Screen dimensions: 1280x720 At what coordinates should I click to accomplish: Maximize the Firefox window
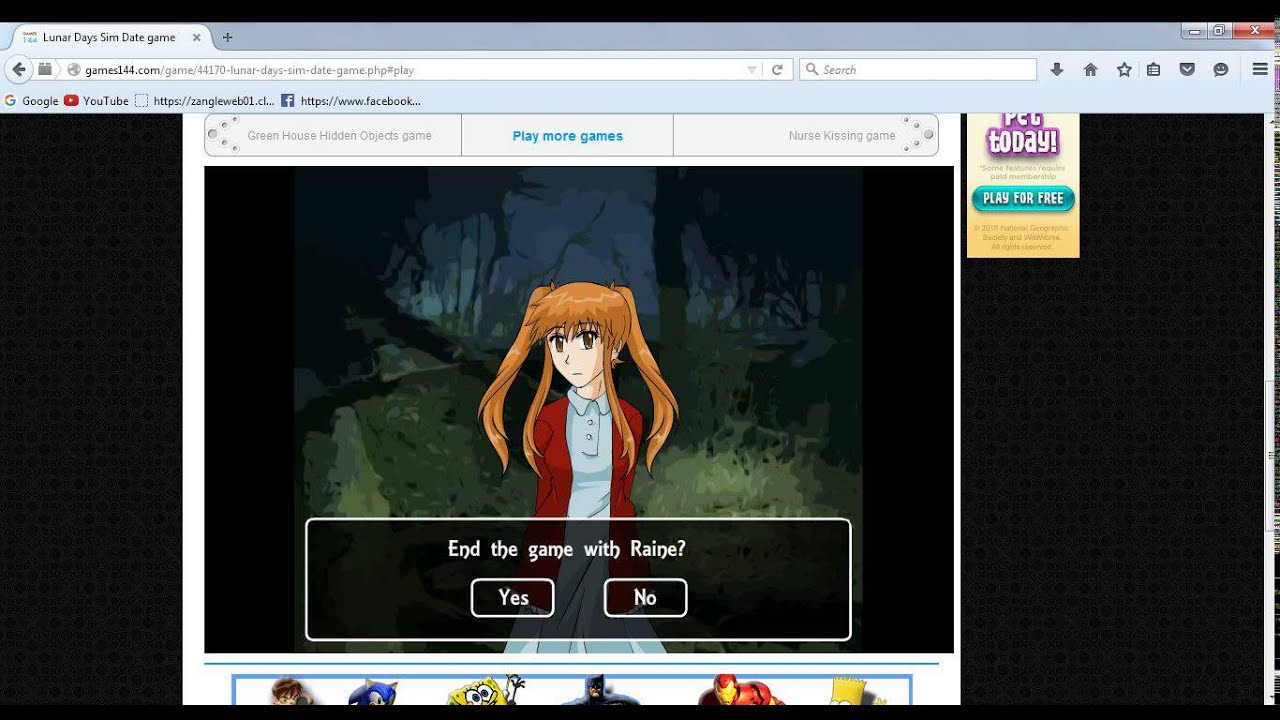click(1219, 32)
